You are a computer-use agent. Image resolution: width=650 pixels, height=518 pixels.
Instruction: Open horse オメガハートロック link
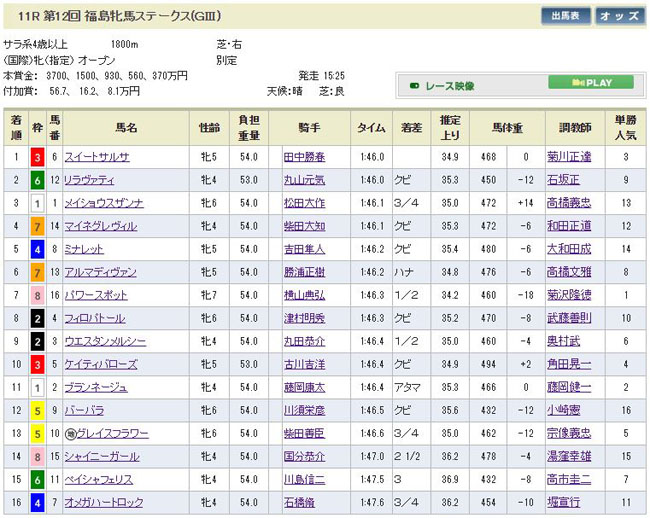tap(102, 503)
